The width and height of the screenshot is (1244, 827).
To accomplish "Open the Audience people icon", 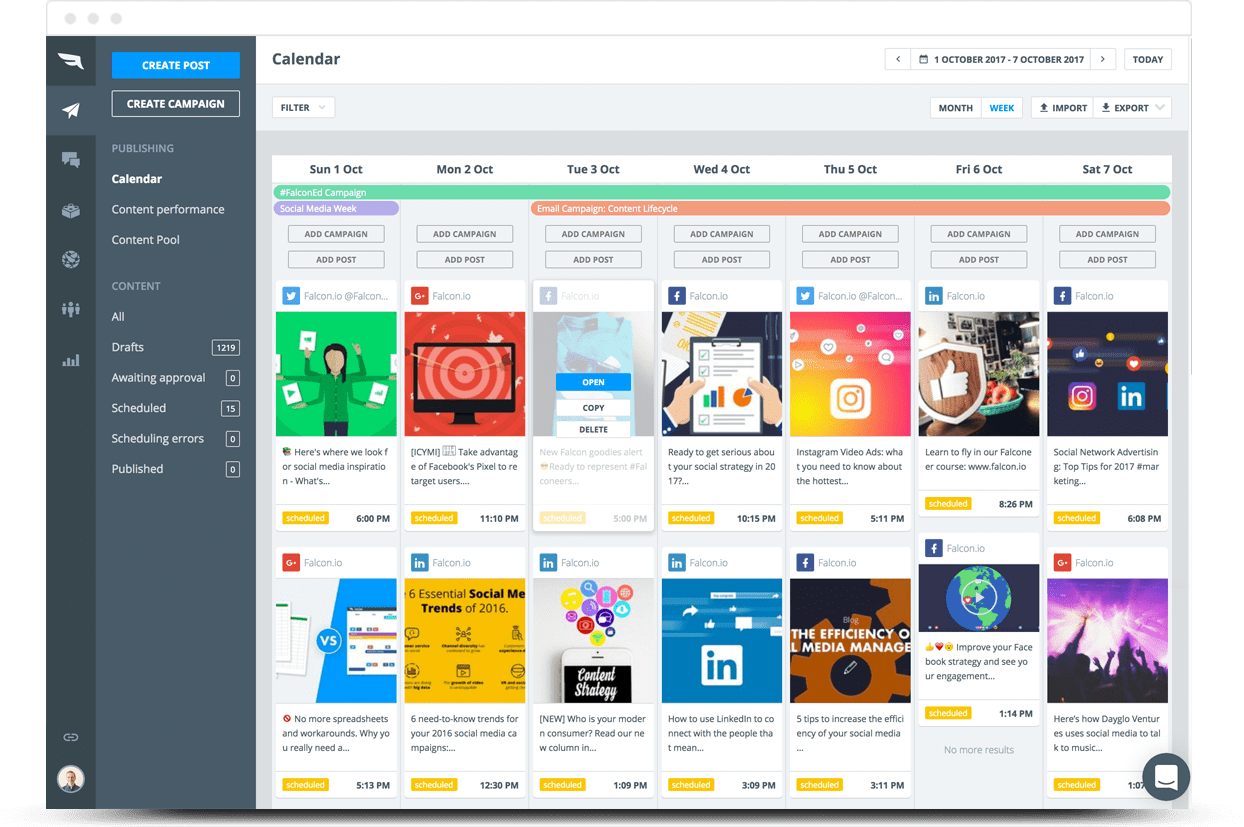I will pyautogui.click(x=70, y=310).
